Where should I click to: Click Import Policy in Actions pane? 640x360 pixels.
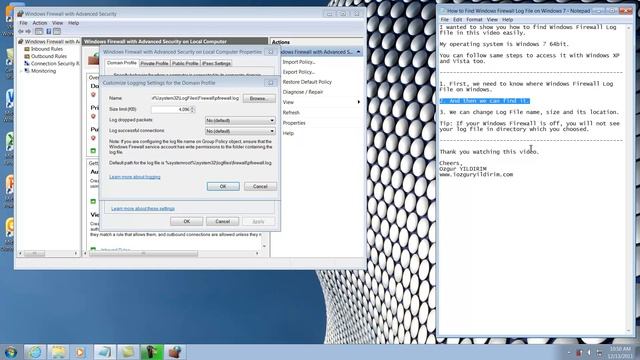[x=299, y=62]
